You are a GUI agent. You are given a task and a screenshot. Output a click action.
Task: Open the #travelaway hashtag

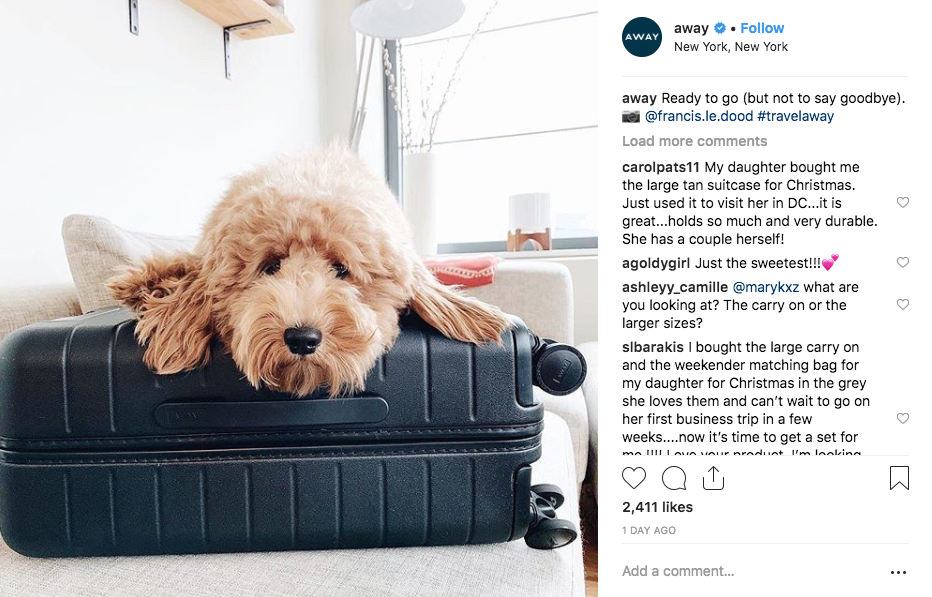pyautogui.click(x=795, y=116)
